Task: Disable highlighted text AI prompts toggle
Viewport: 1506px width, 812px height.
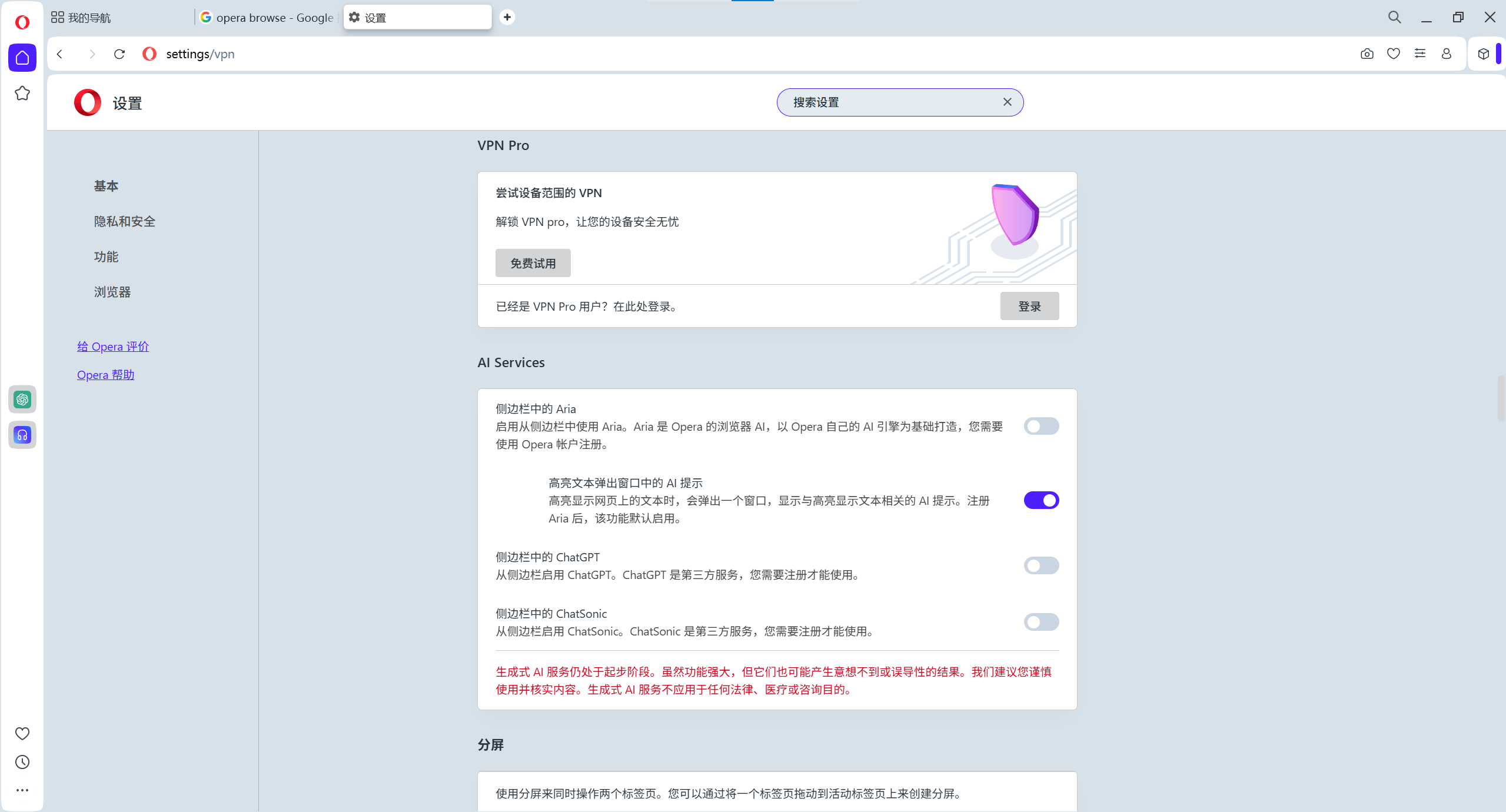Action: [x=1040, y=500]
